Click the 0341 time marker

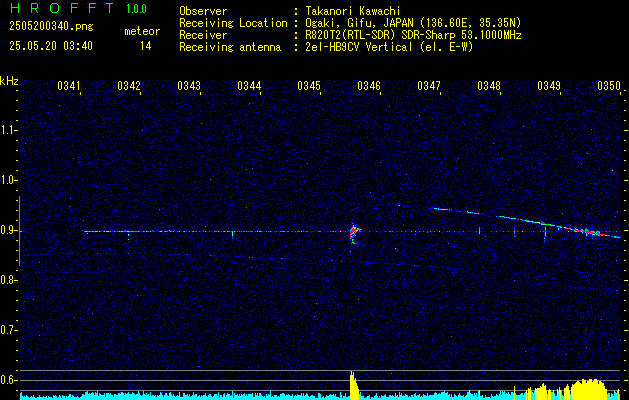tap(69, 86)
